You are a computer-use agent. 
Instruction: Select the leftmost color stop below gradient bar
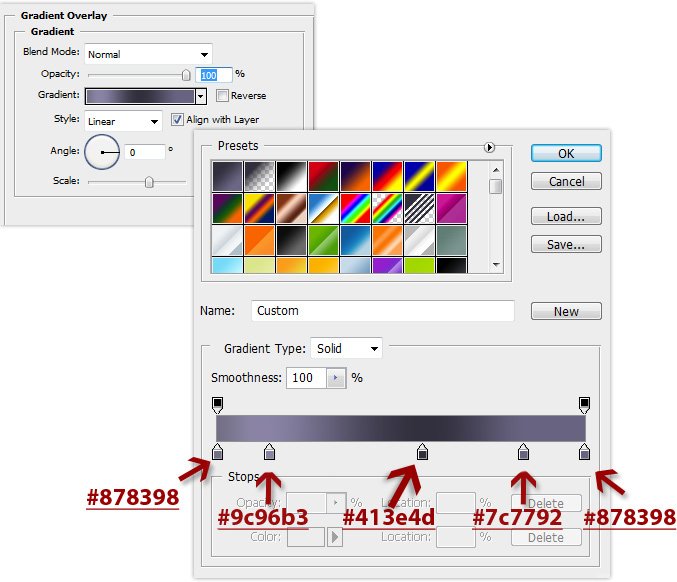(218, 452)
